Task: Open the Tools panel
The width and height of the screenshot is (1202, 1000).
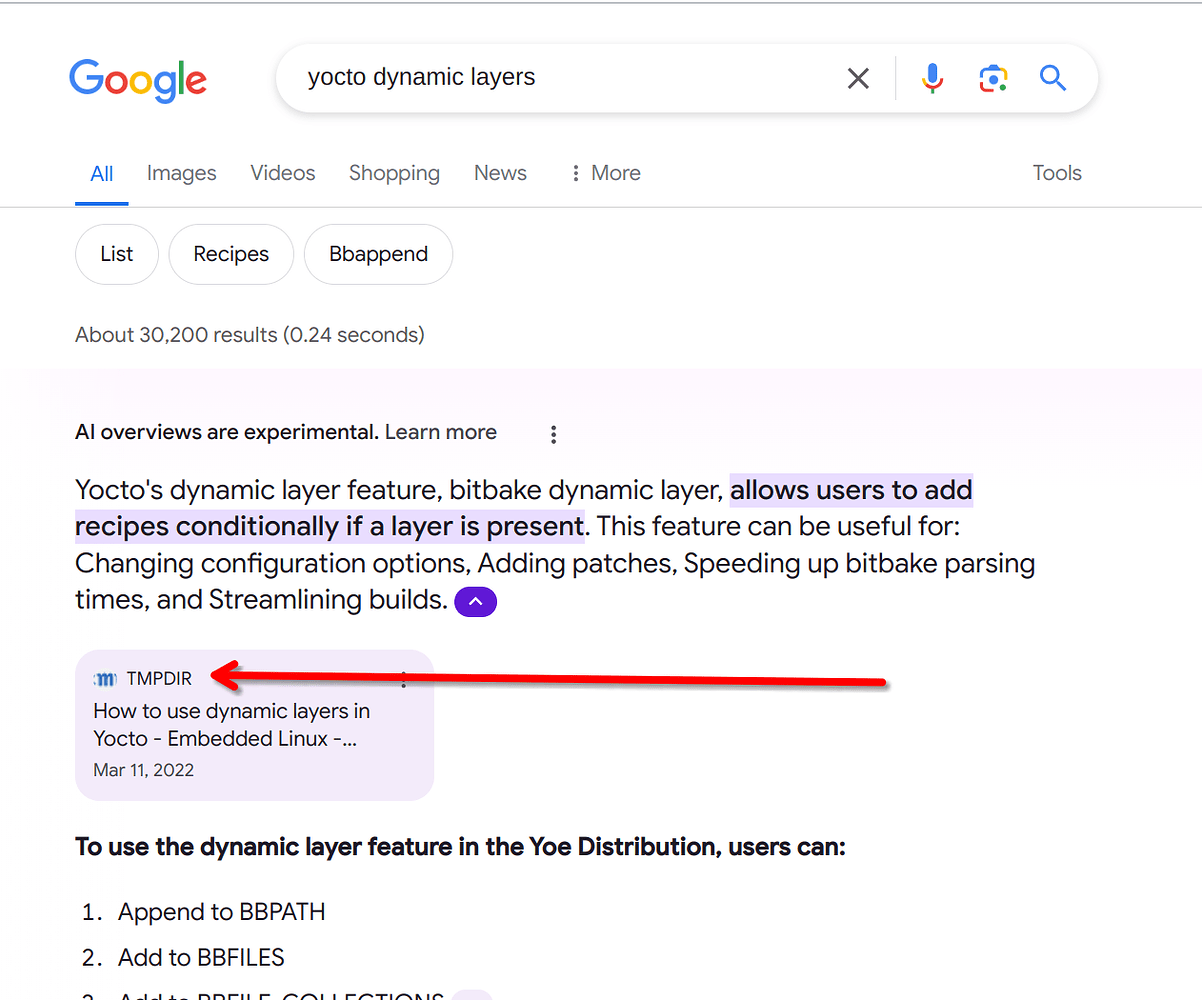Action: [1056, 173]
